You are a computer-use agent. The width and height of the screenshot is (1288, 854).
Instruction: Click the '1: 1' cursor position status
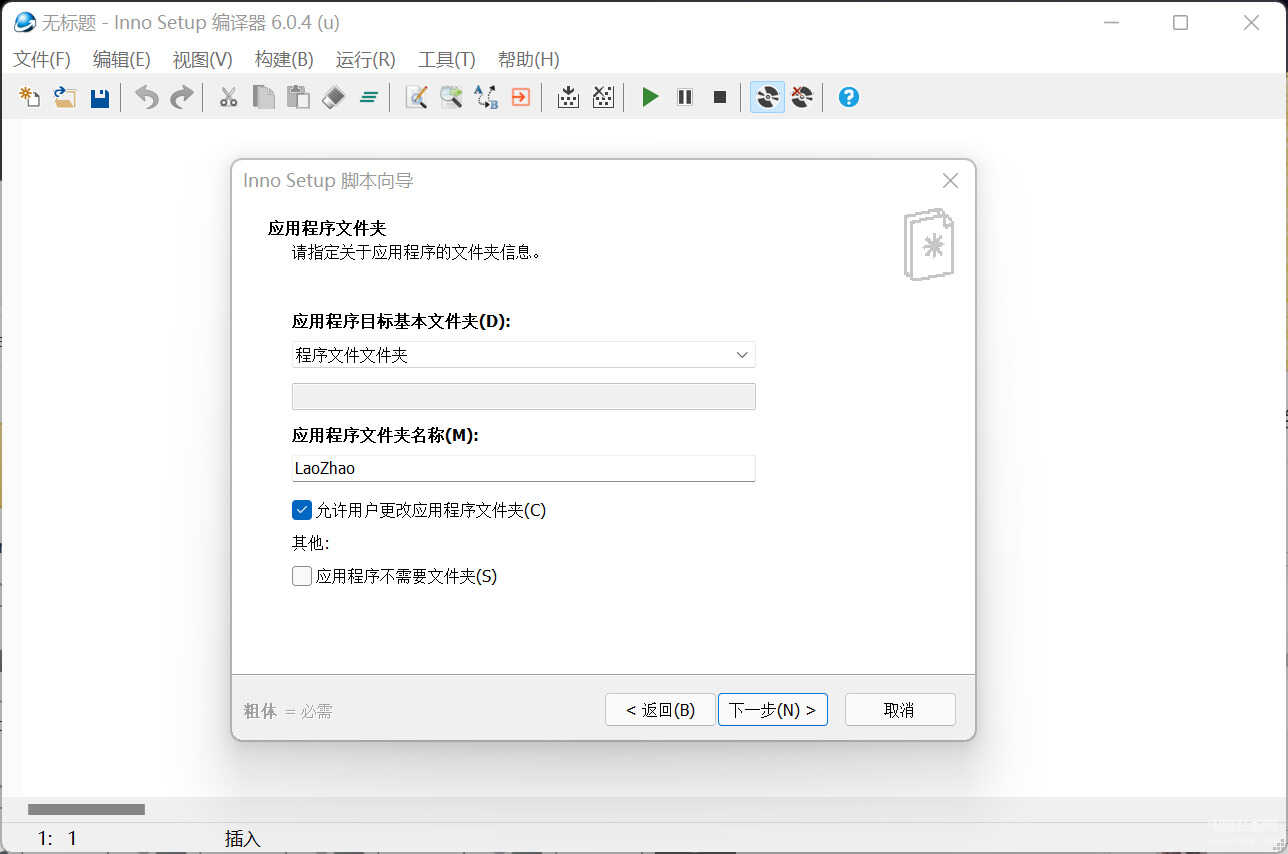pyautogui.click(x=57, y=839)
